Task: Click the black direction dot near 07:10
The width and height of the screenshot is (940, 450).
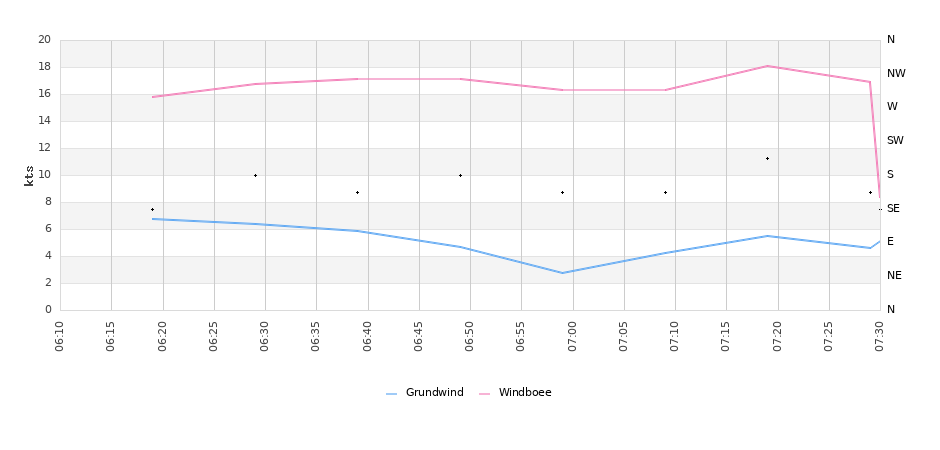Action: [x=665, y=192]
